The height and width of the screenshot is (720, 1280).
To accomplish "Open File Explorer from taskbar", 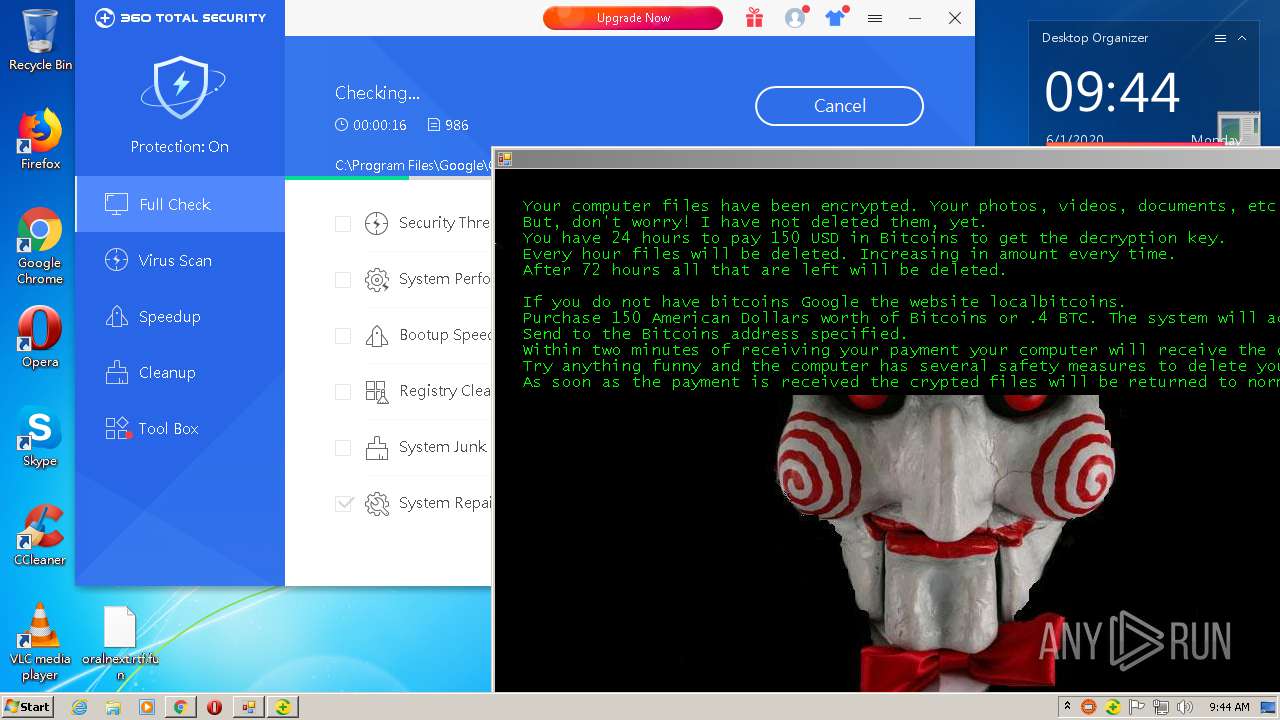I will click(113, 707).
